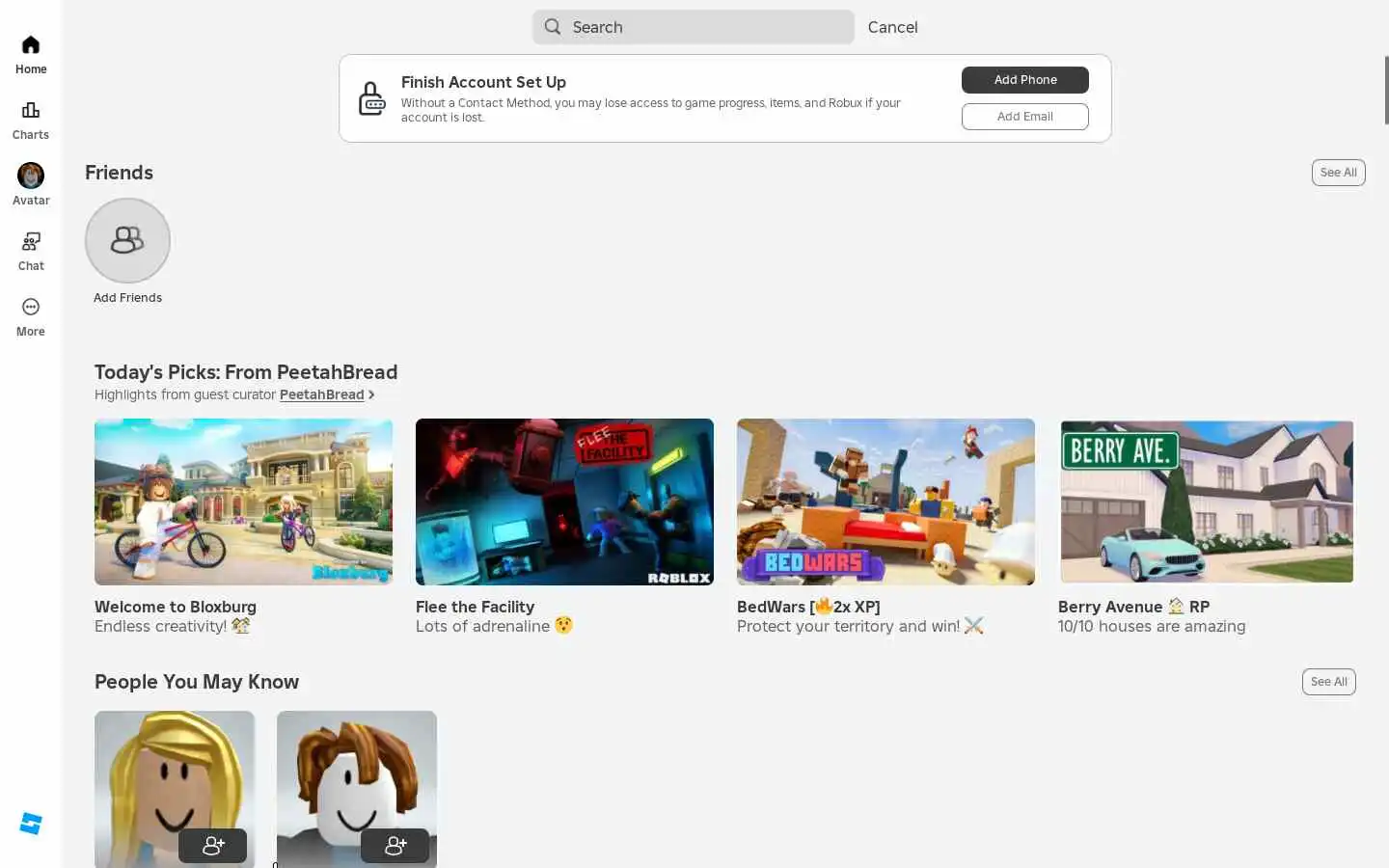Add the blonde-haired suggested person as friend
Screen dimensions: 1389x868
(x=213, y=846)
